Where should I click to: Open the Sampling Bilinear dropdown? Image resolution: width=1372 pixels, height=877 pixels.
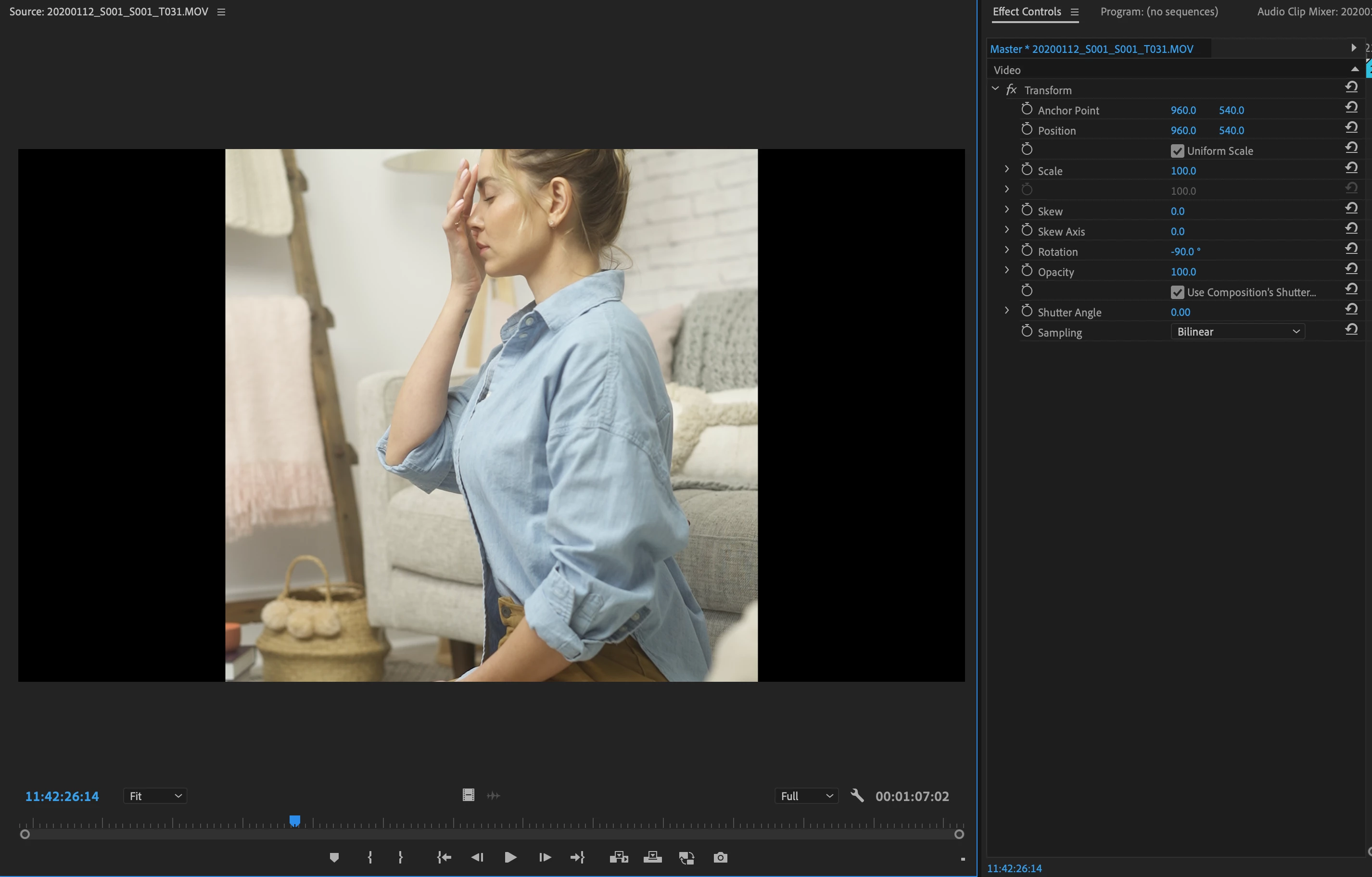pos(1237,331)
